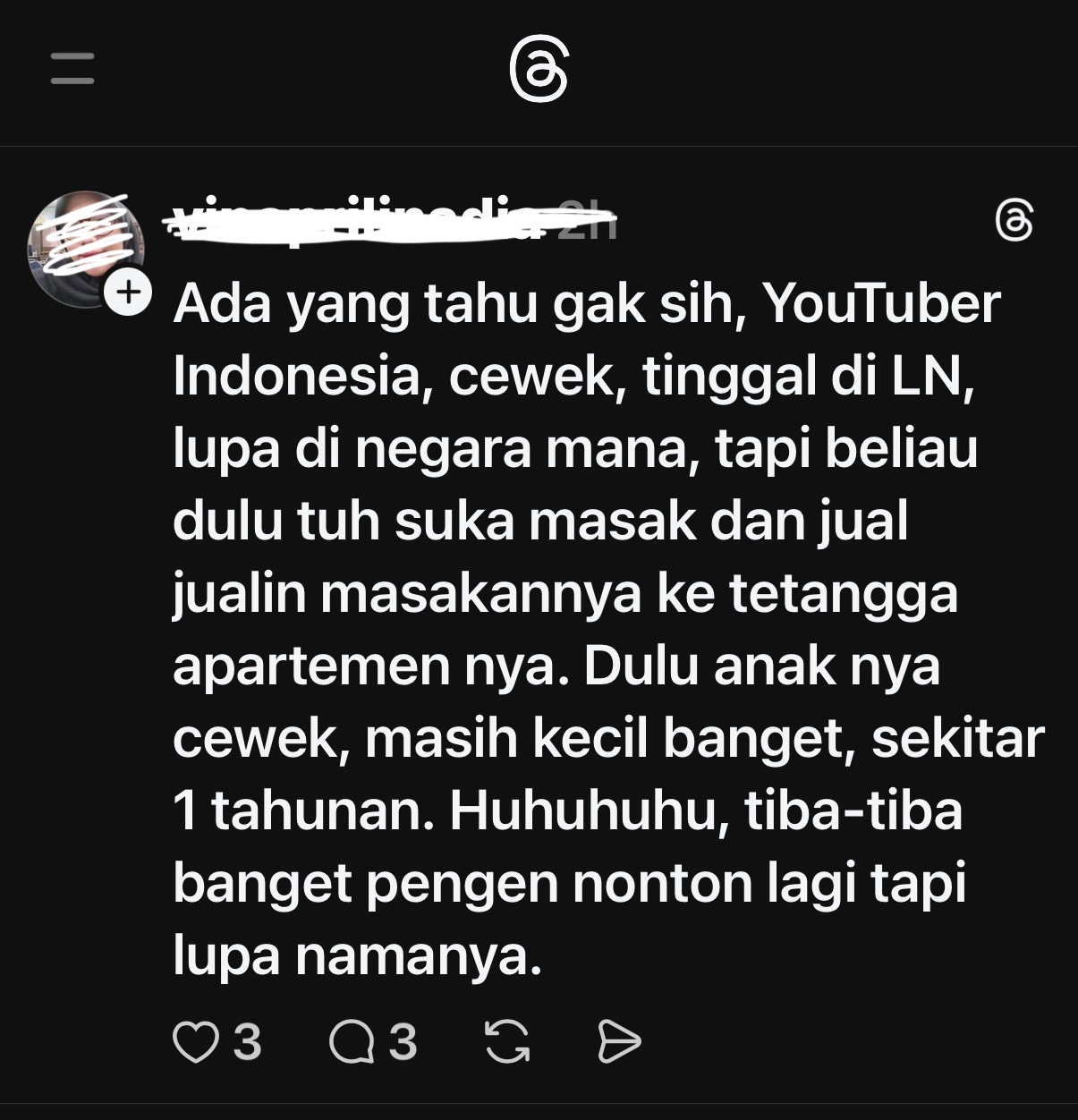Open comments via the speech bubble icon
Image resolution: width=1078 pixels, height=1120 pixels.
[352, 1042]
